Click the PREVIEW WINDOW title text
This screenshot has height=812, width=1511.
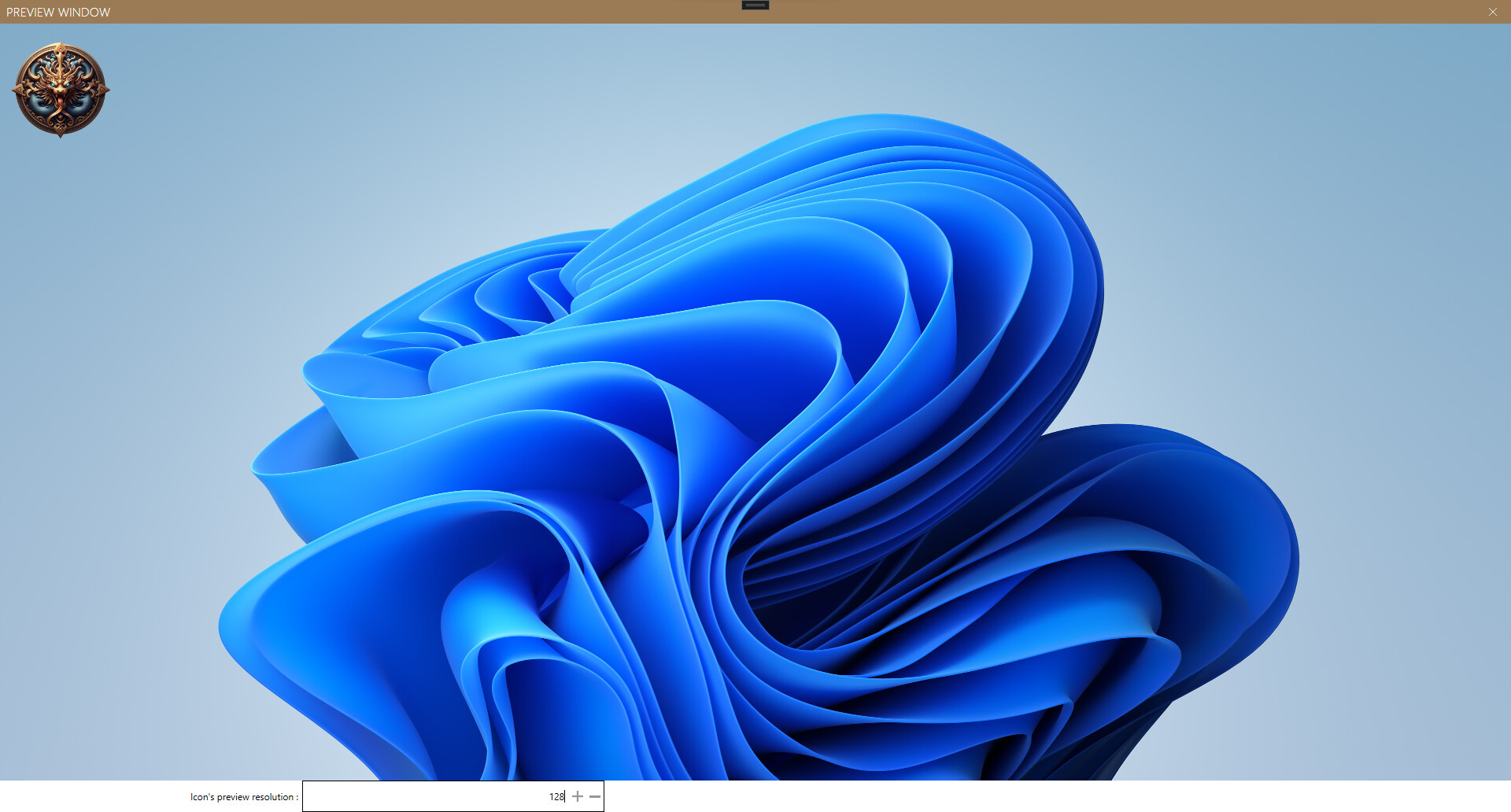click(57, 12)
